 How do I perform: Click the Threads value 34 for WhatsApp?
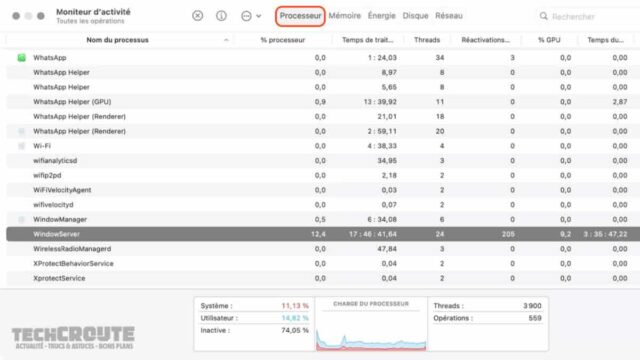pos(440,58)
